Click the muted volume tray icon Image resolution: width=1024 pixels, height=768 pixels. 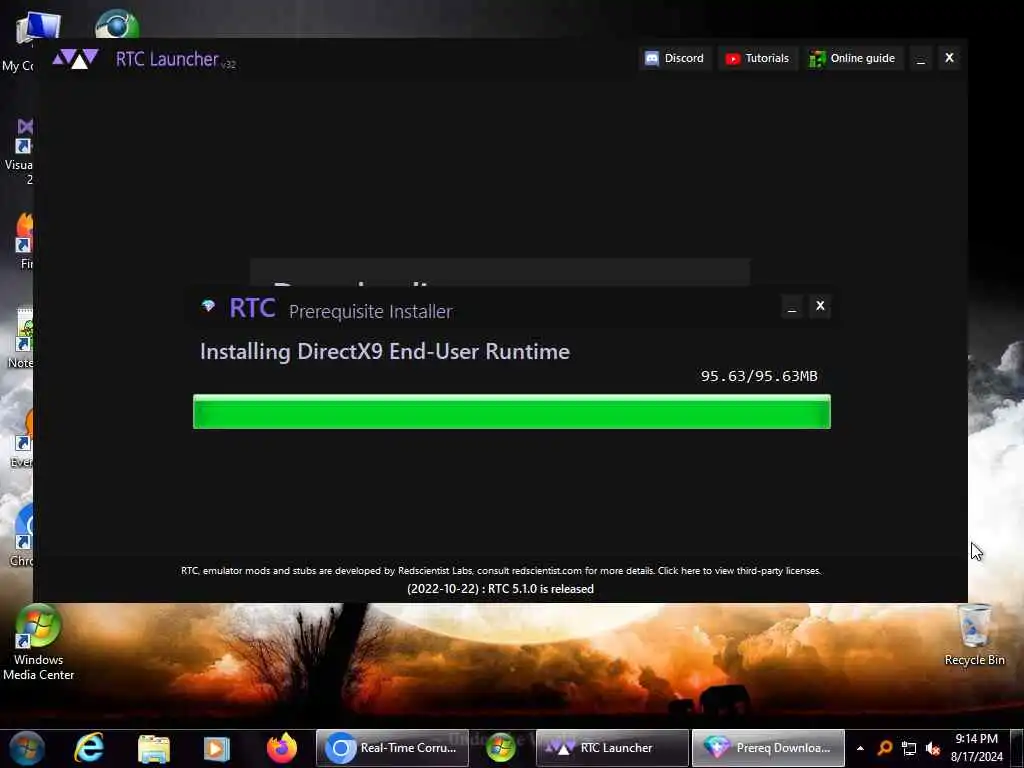click(x=933, y=748)
